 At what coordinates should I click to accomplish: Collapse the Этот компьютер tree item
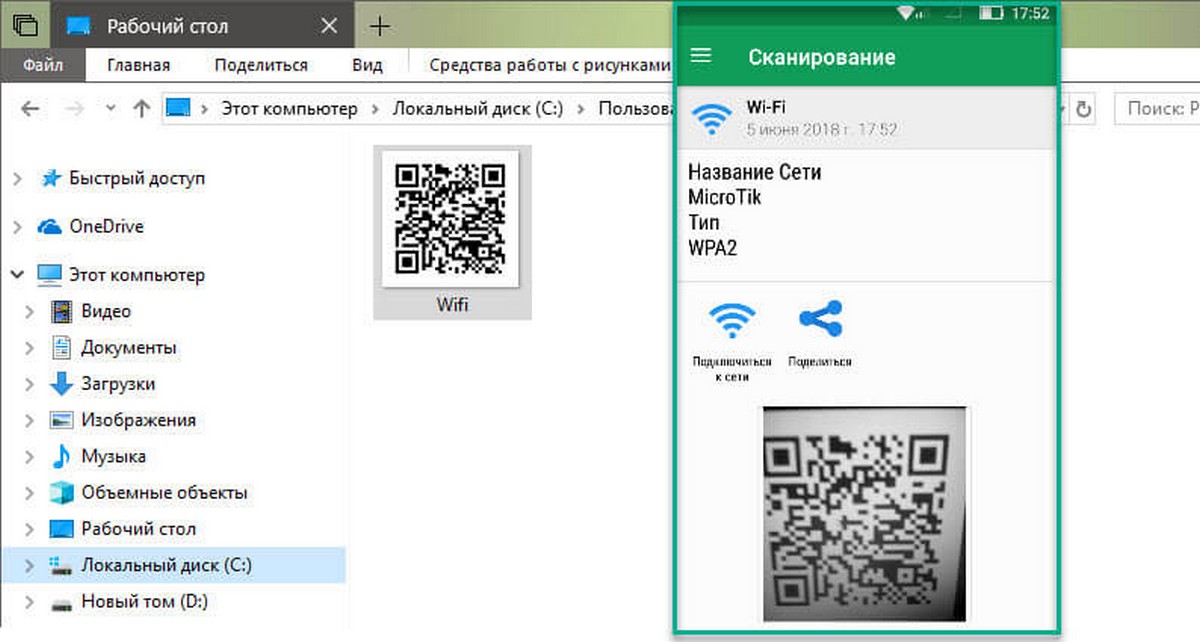point(18,274)
